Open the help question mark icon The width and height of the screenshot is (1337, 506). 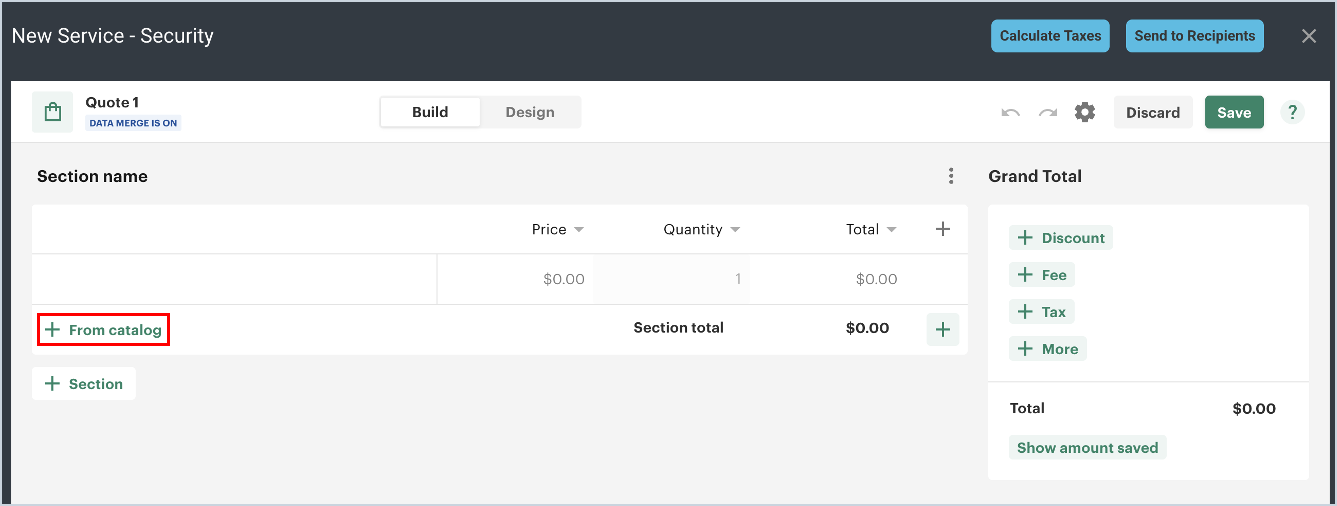click(1292, 113)
